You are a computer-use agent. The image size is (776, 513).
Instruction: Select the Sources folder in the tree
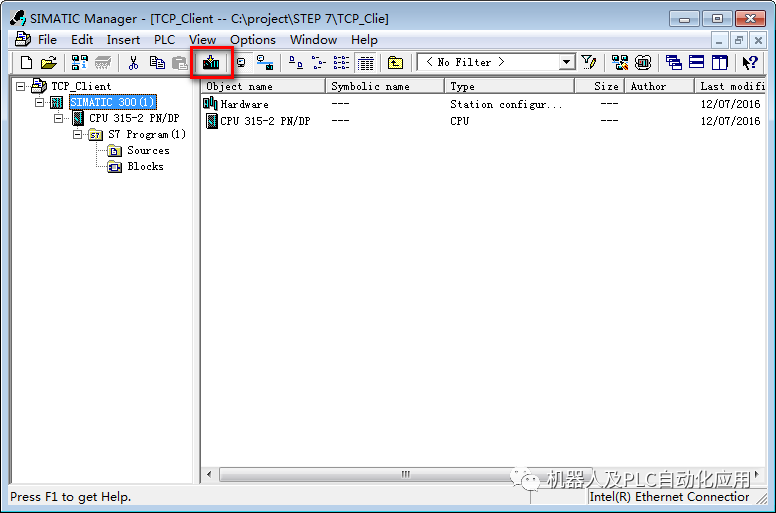(148, 150)
